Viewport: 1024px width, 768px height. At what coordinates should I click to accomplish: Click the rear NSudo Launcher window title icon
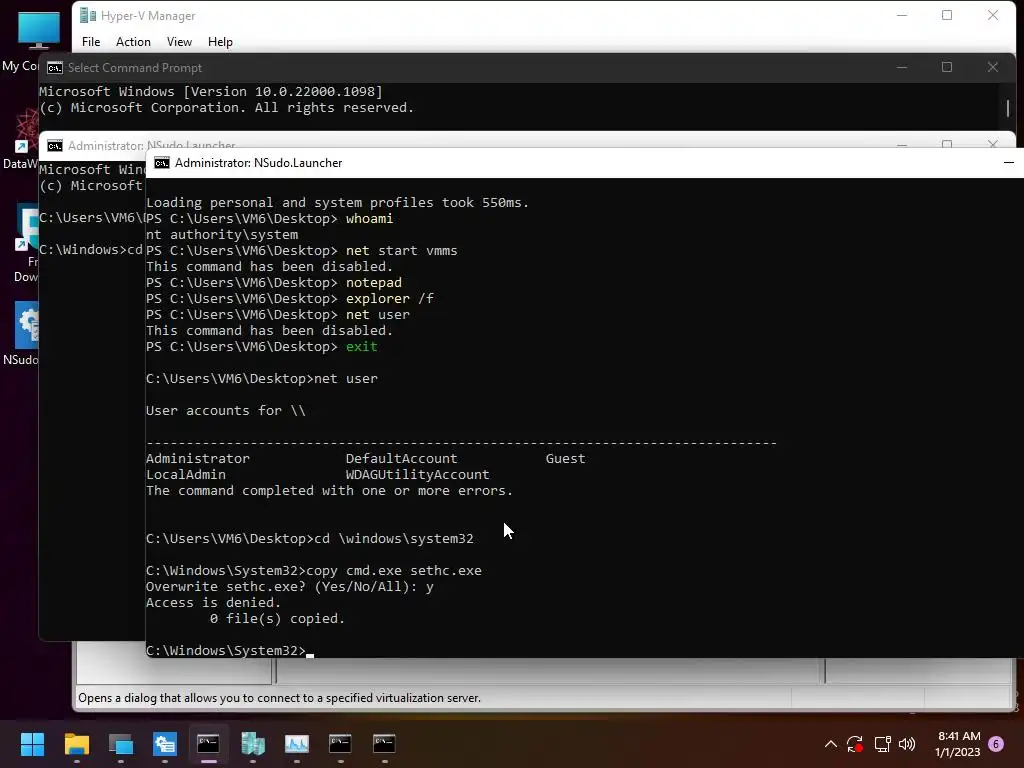(x=55, y=146)
